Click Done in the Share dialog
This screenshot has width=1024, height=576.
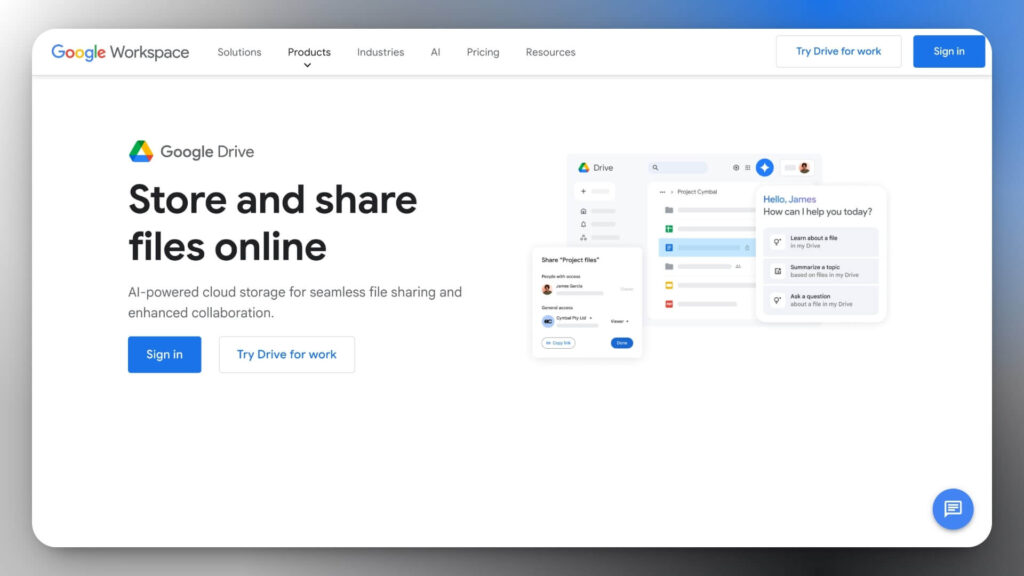point(621,342)
